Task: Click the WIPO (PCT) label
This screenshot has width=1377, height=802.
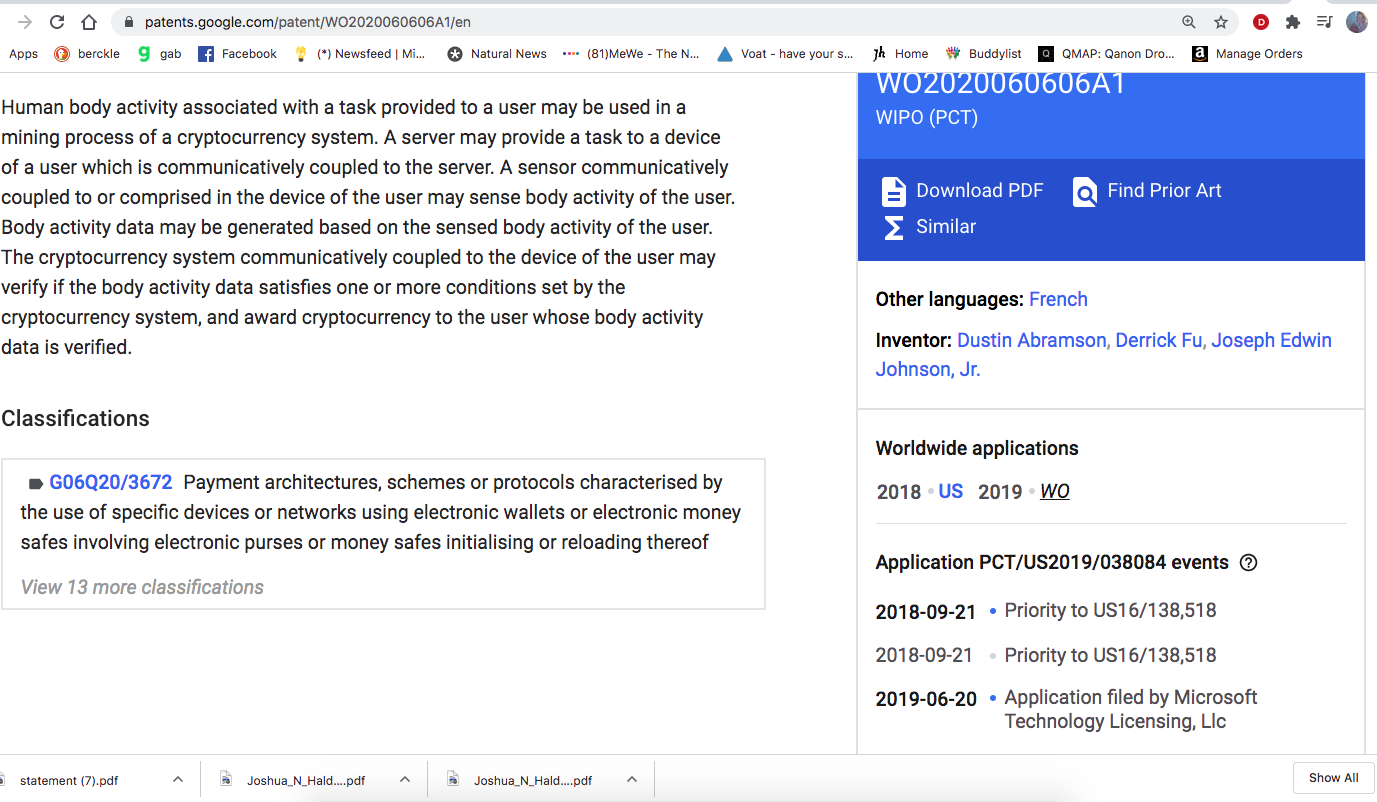Action: tap(927, 117)
